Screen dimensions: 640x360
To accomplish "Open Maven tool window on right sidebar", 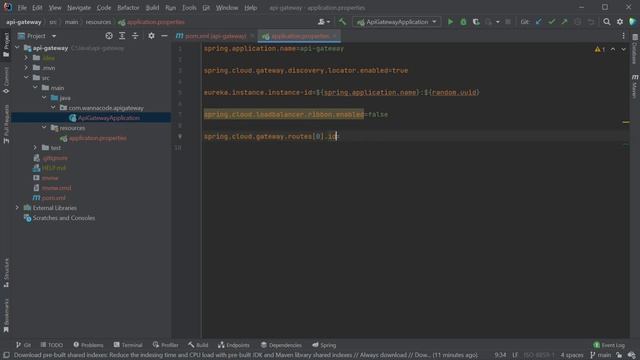I will coord(635,86).
